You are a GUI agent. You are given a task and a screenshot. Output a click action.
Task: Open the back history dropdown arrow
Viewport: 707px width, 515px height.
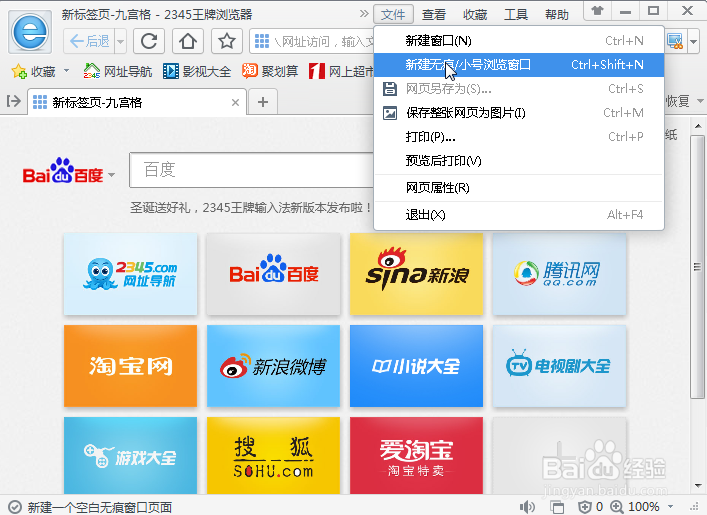point(120,41)
